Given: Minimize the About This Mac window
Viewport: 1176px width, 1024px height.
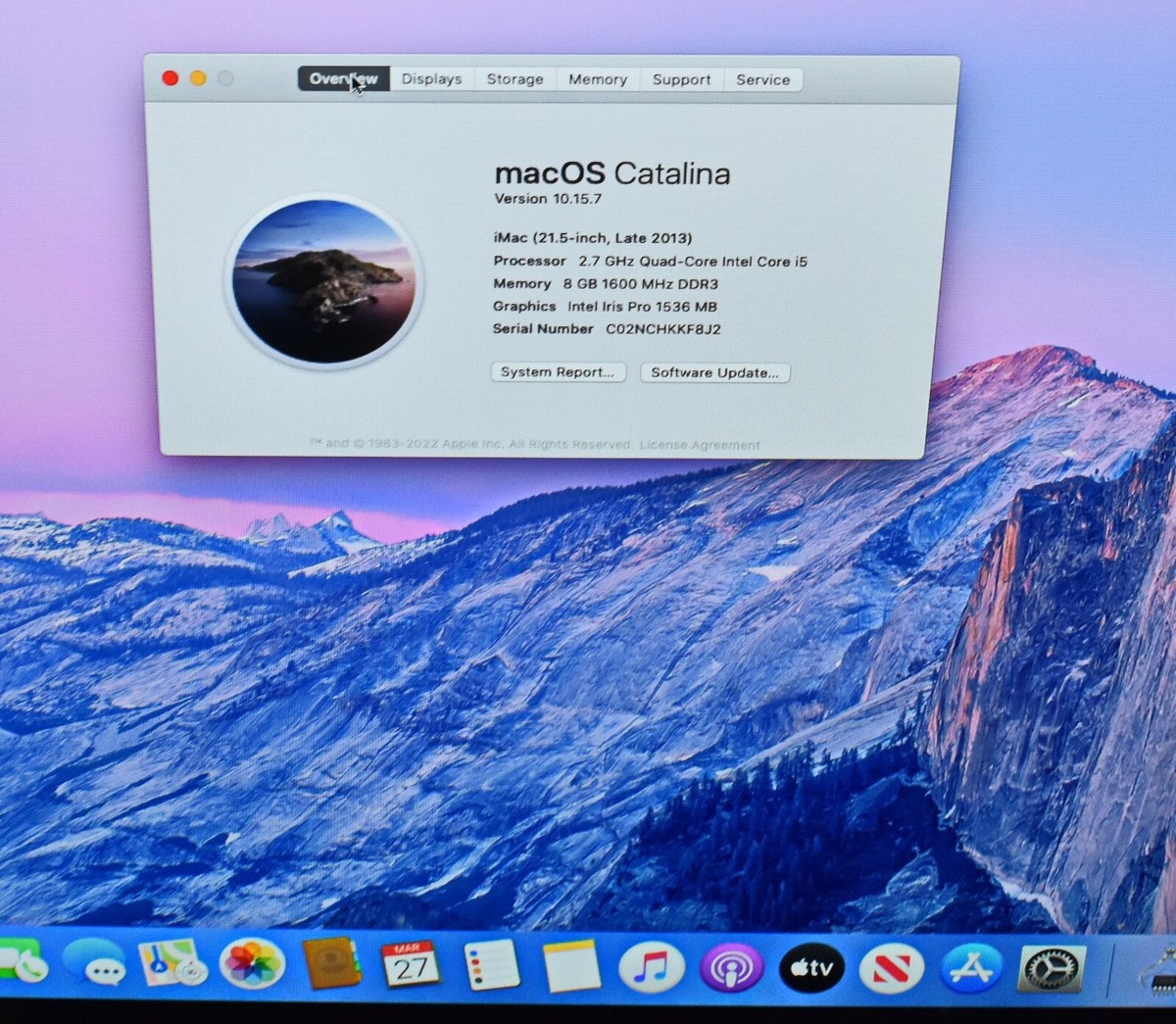Looking at the screenshot, I should (198, 77).
